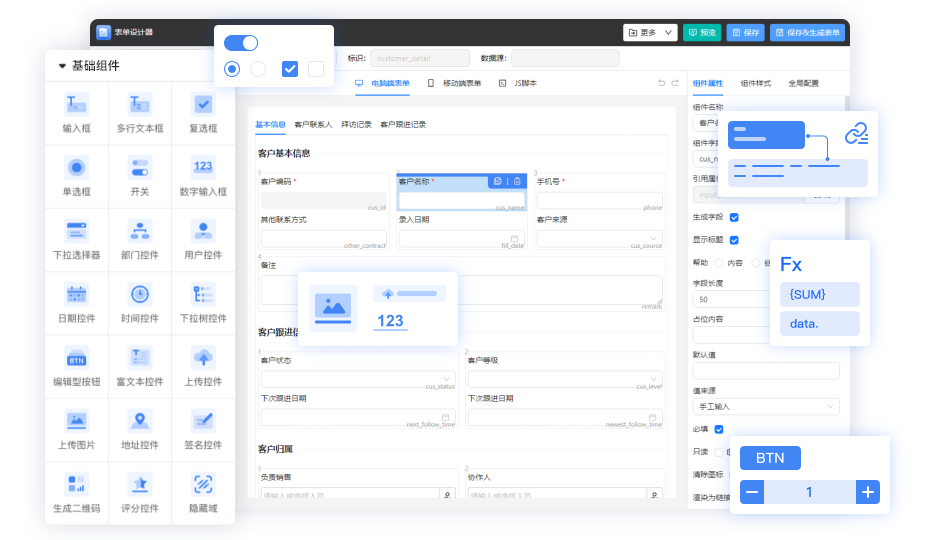Viewport: 940px width, 540px height.
Task: Select the 内容 radio option under 帮助
Action: point(719,263)
